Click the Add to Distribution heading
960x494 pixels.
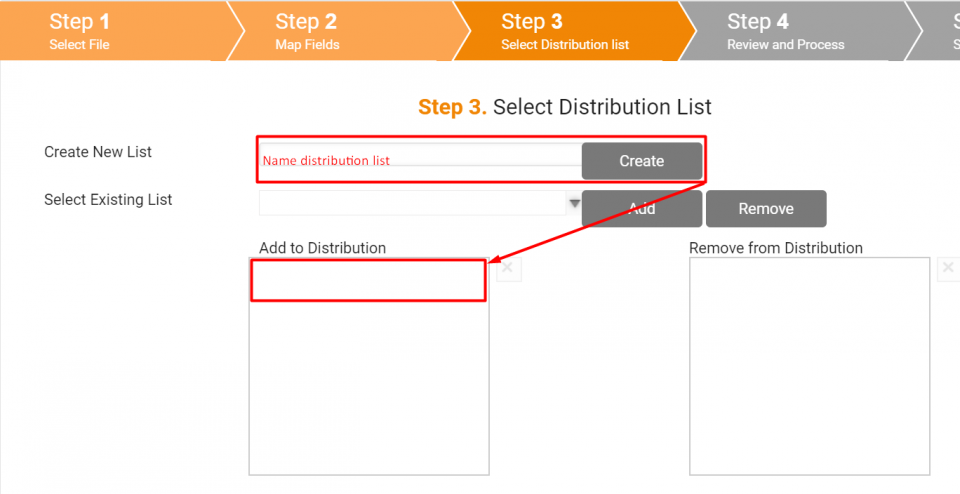[x=323, y=248]
